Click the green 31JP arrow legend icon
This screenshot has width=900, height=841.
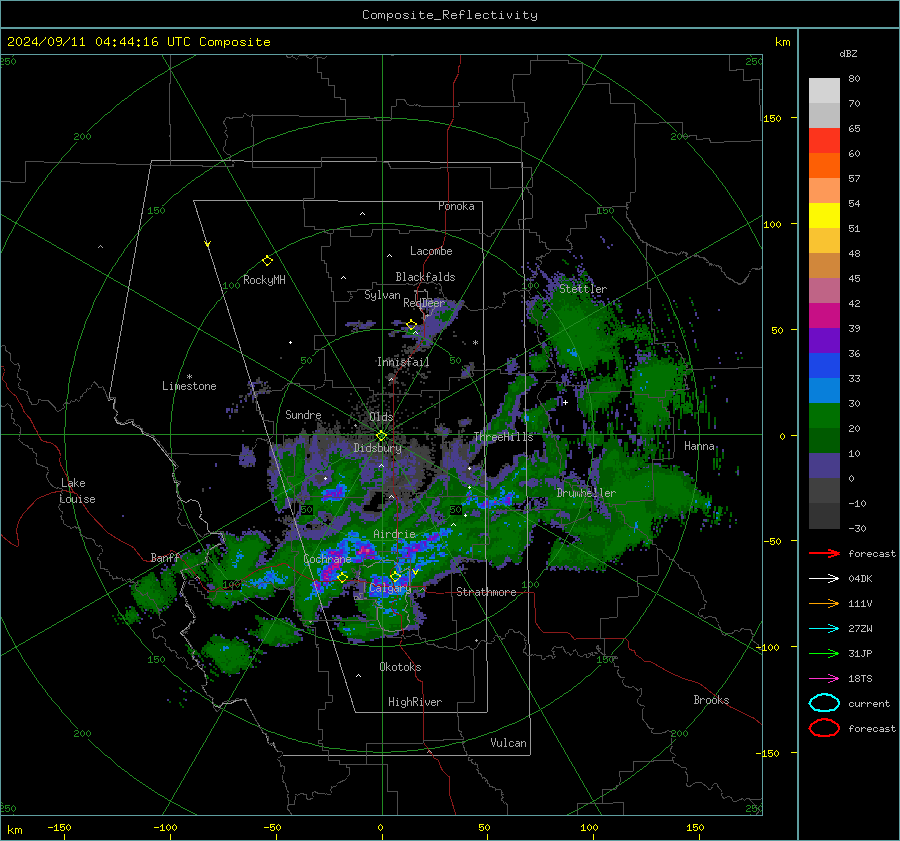pyautogui.click(x=824, y=653)
